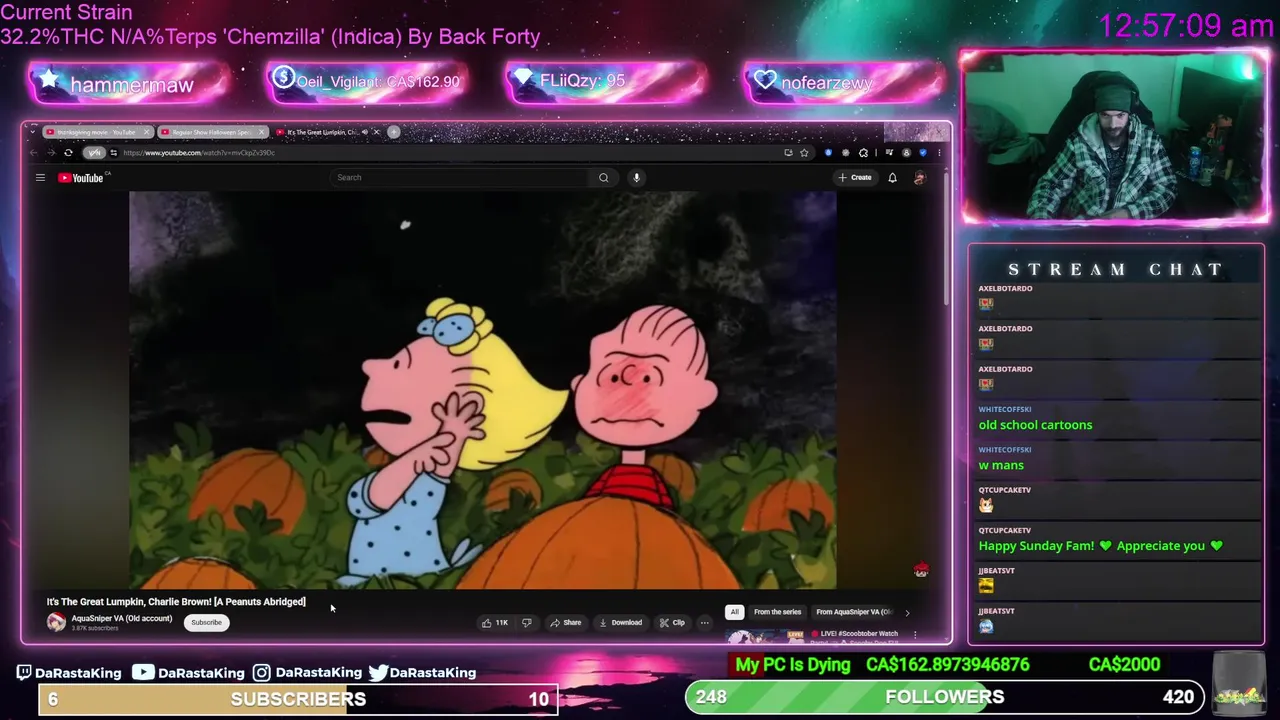
Task: Open AquaSniper VA (Old account) channel link
Action: 121,618
